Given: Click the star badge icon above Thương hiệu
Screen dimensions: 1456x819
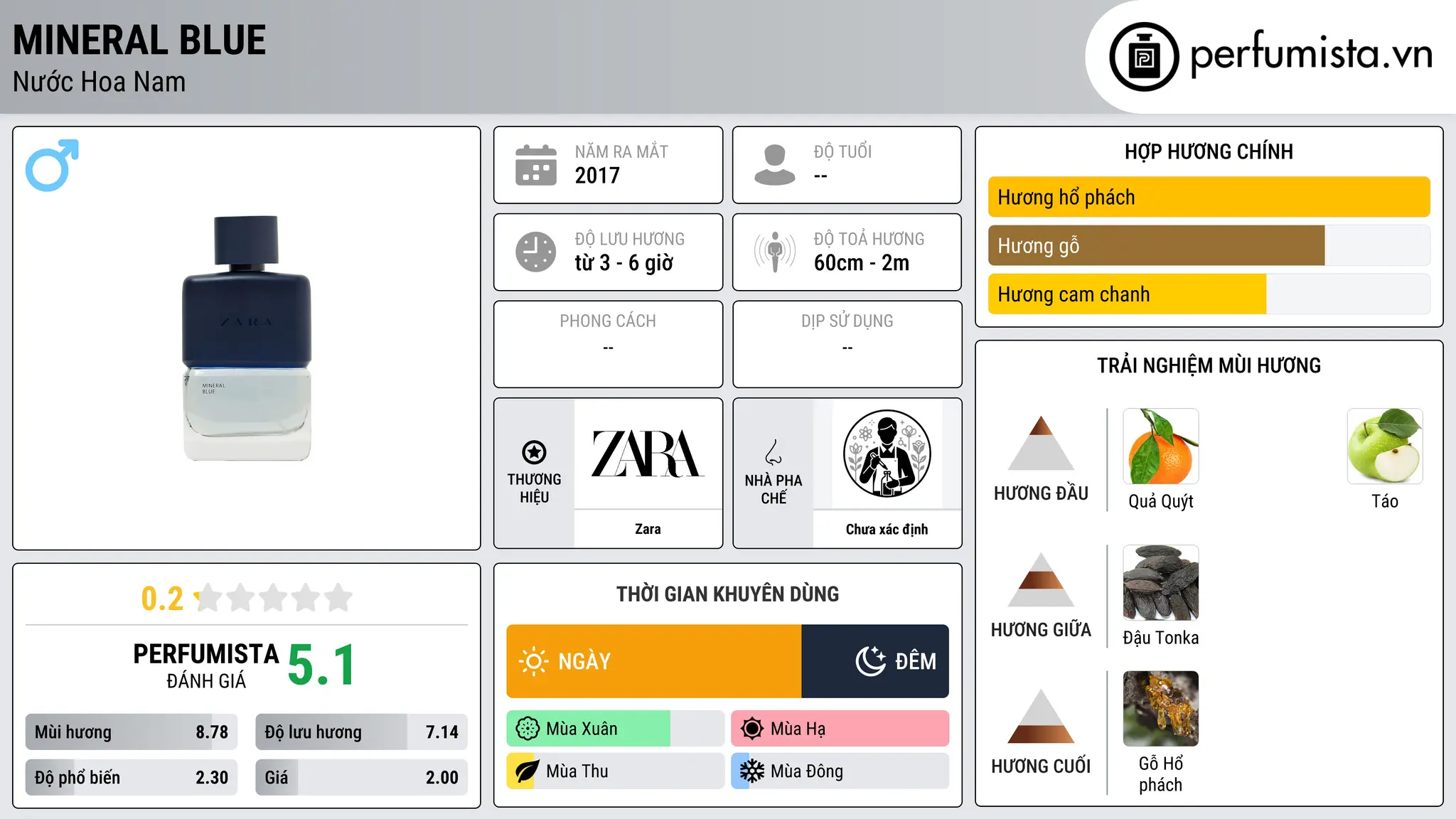Looking at the screenshot, I should tap(534, 451).
